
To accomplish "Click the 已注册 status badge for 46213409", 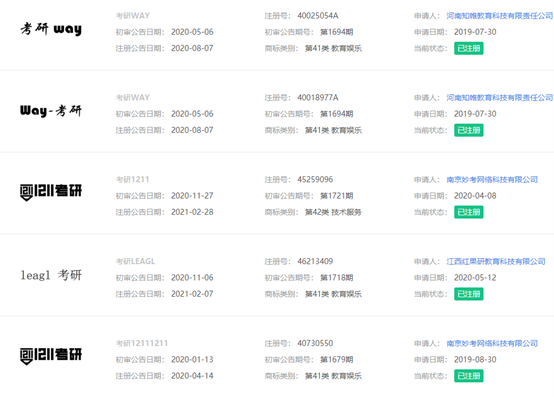I will click(468, 294).
